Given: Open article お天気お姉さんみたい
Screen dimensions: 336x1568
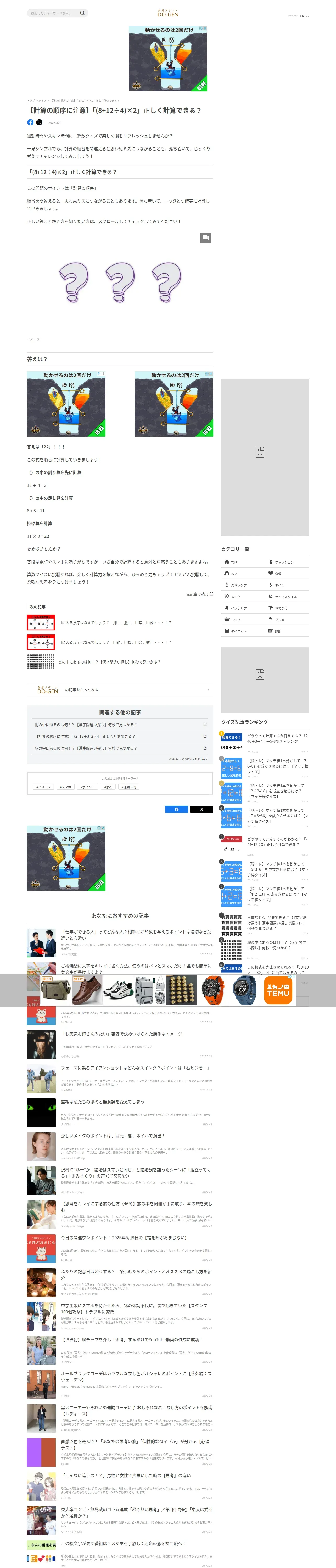Looking at the screenshot, I should pyautogui.click(x=120, y=1045).
